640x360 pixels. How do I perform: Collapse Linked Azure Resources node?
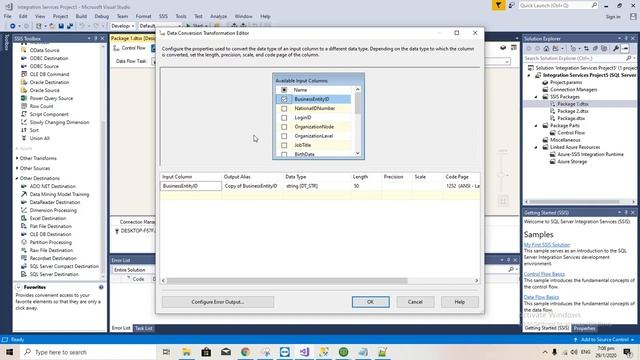[x=536, y=147]
